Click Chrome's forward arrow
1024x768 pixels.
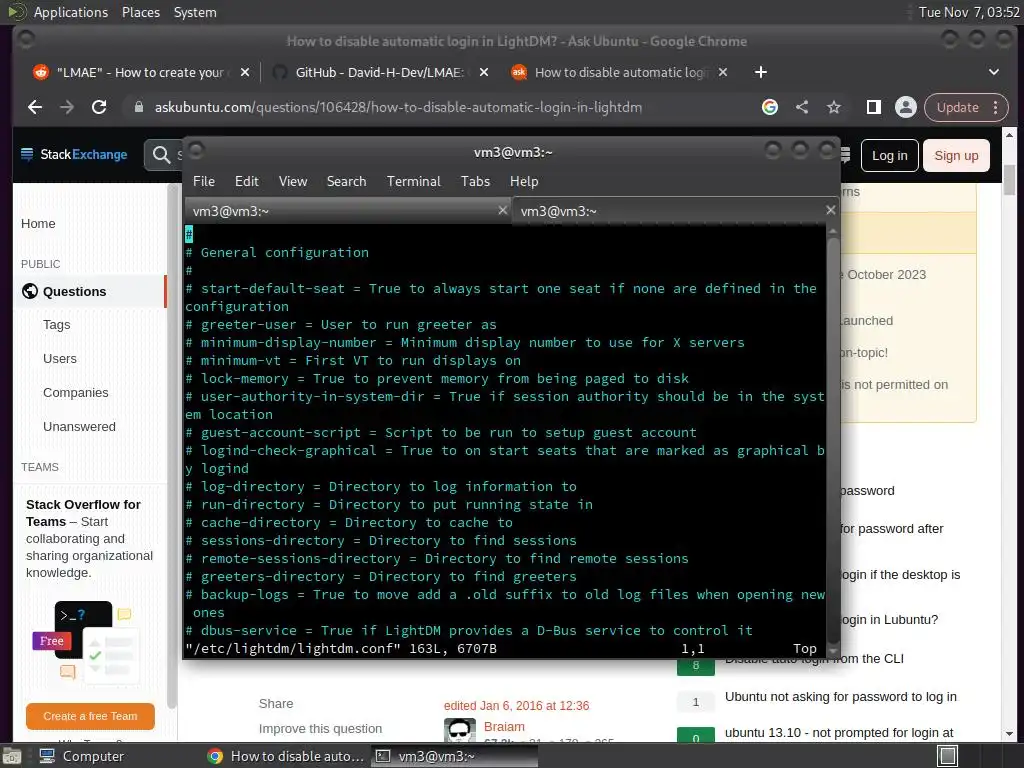[67, 107]
